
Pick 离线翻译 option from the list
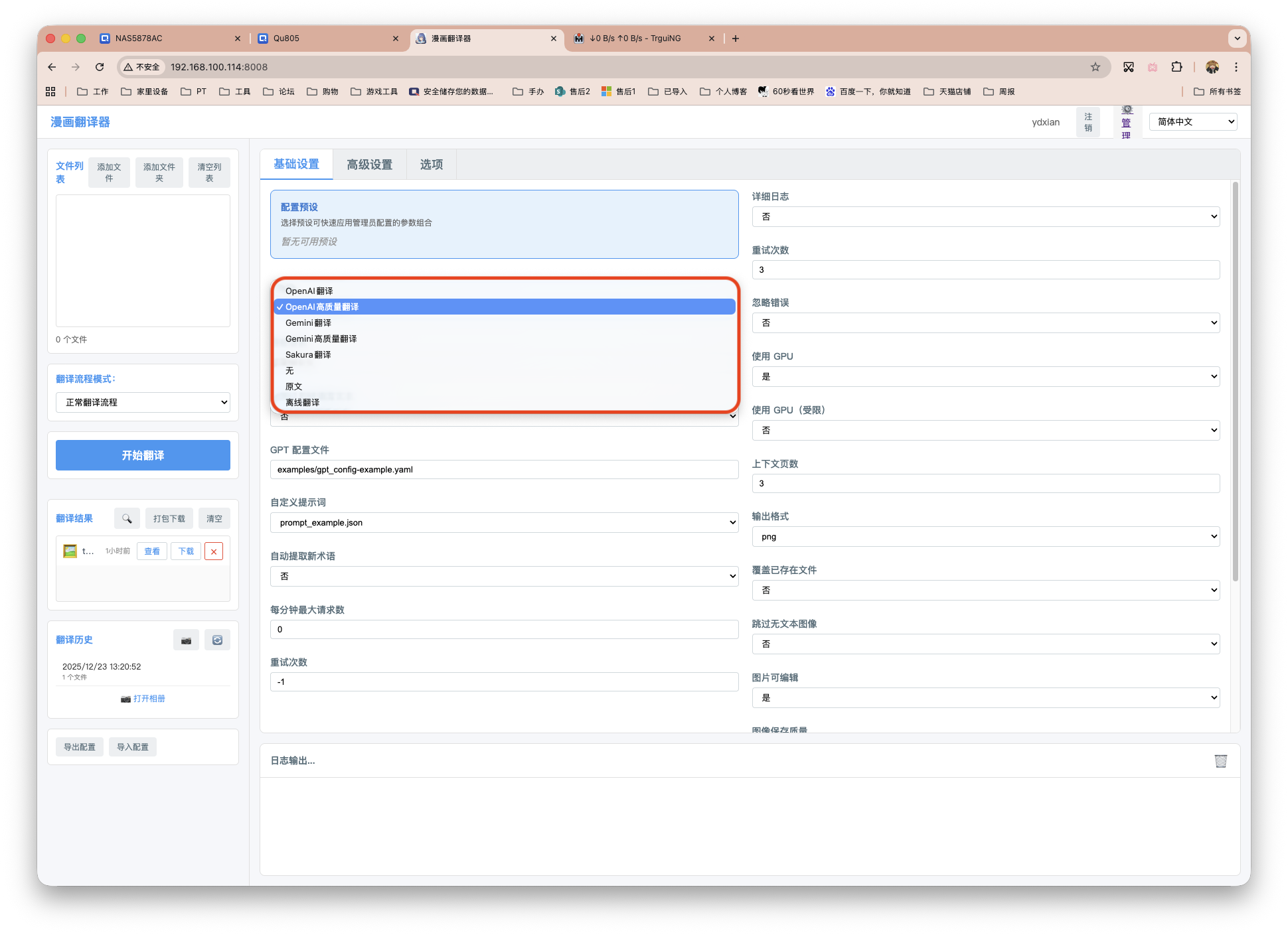pos(303,403)
